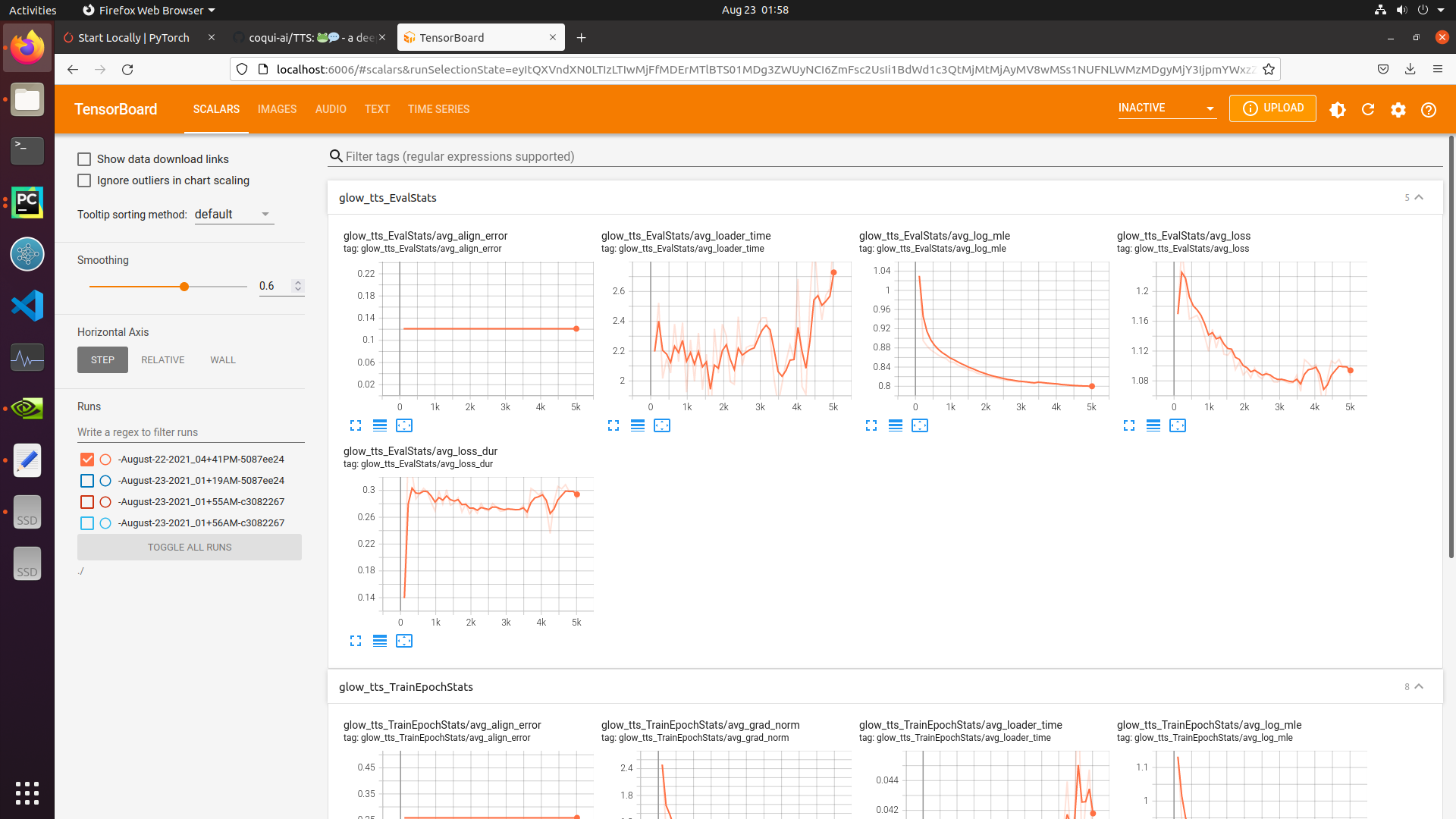
Task: Switch to the TIME SERIES tab
Action: coord(438,109)
